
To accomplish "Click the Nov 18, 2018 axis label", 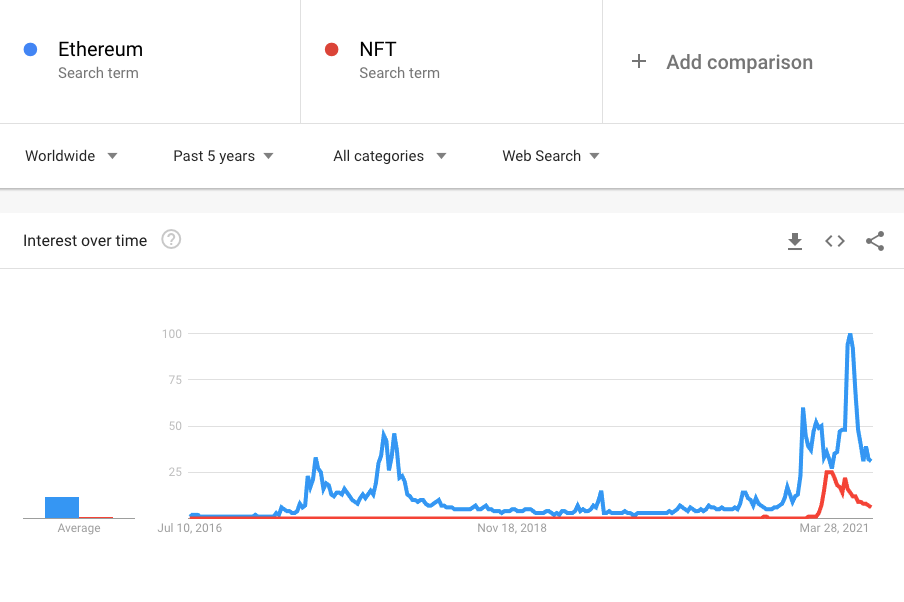I will [x=512, y=528].
